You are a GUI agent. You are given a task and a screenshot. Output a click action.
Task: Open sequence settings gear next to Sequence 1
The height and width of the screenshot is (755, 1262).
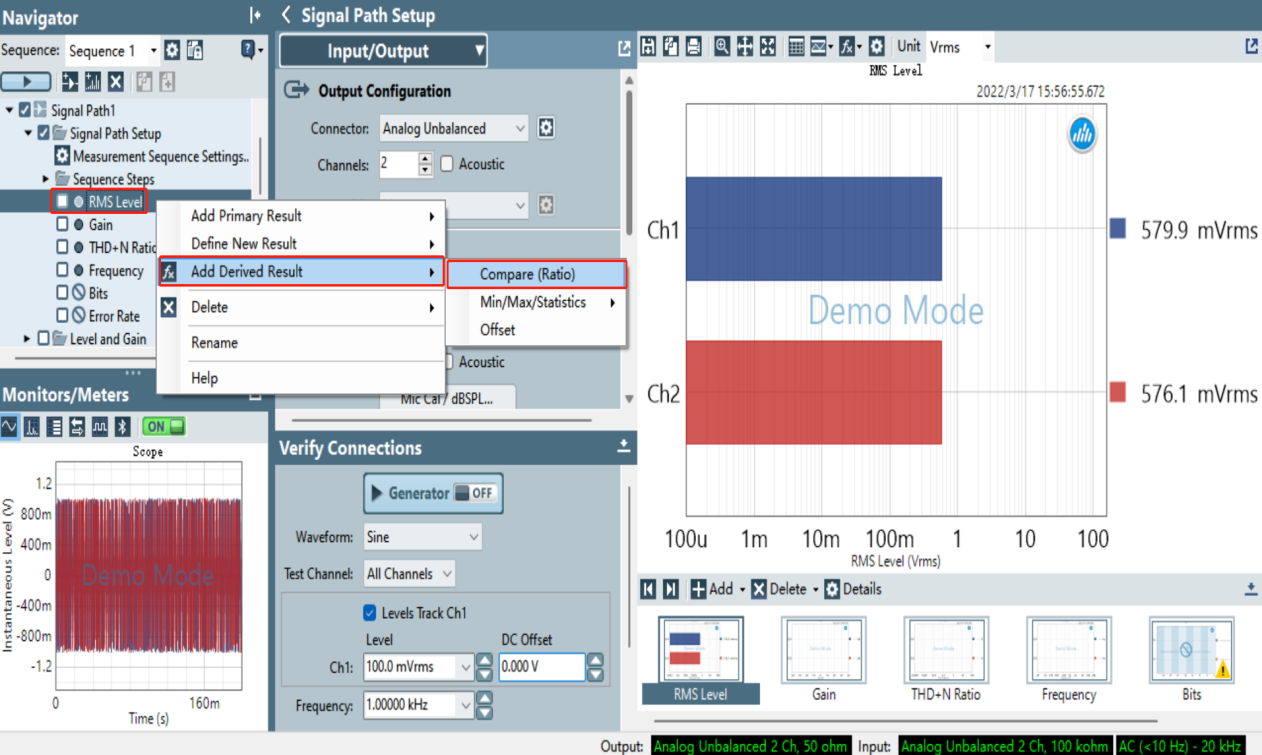(x=172, y=50)
